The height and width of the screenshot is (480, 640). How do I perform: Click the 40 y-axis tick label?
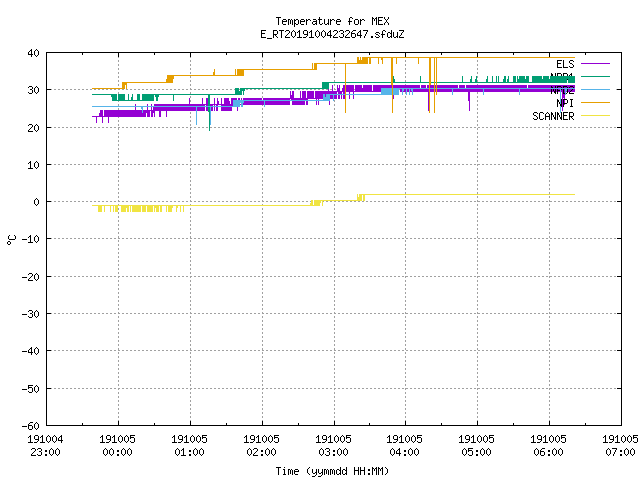tap(33, 53)
